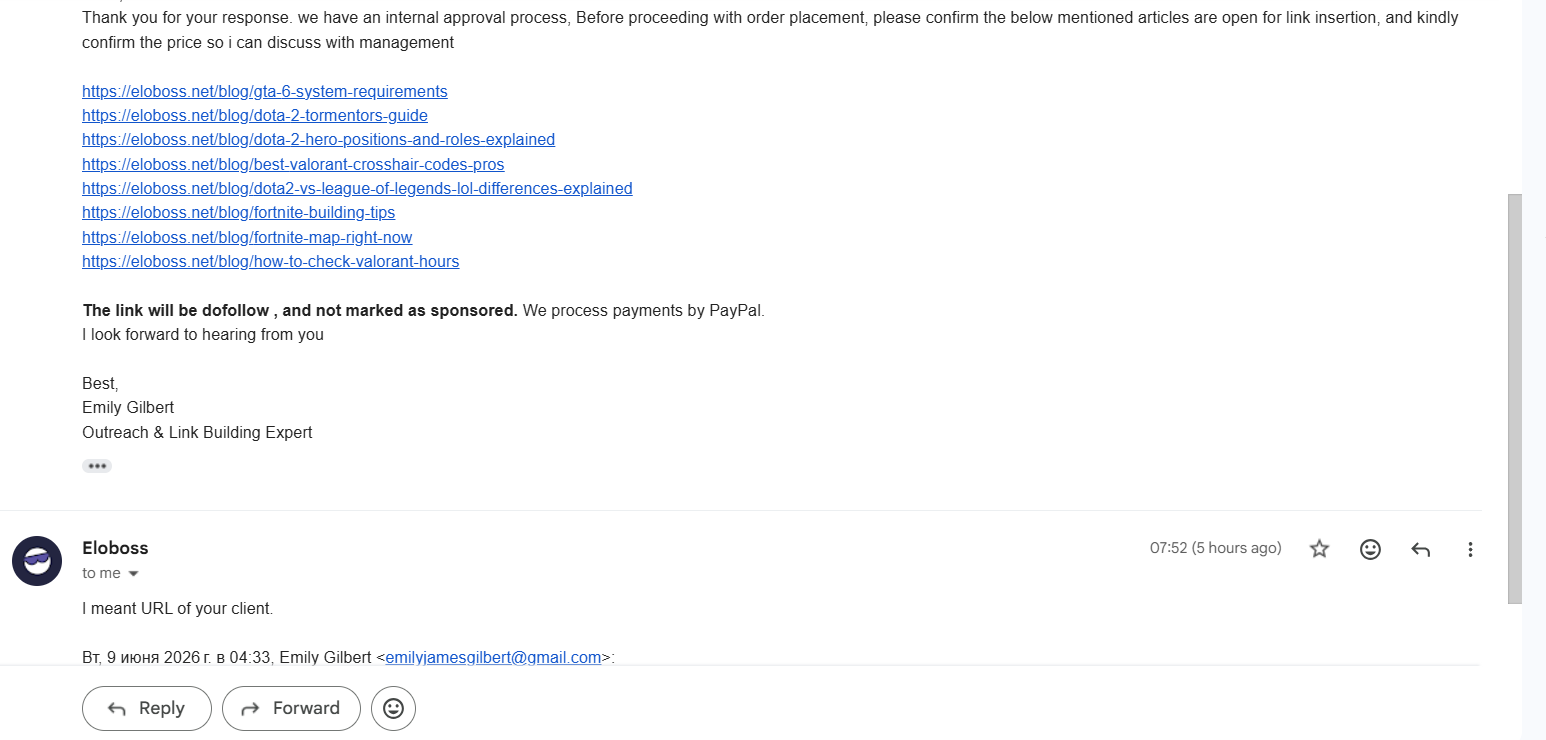Star the Eloboss message
1546x740 pixels.
point(1319,549)
